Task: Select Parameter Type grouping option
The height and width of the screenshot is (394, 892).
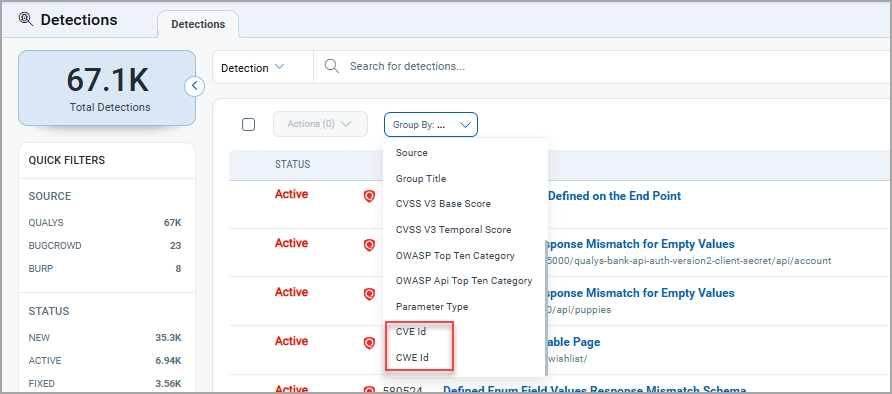Action: tap(432, 306)
